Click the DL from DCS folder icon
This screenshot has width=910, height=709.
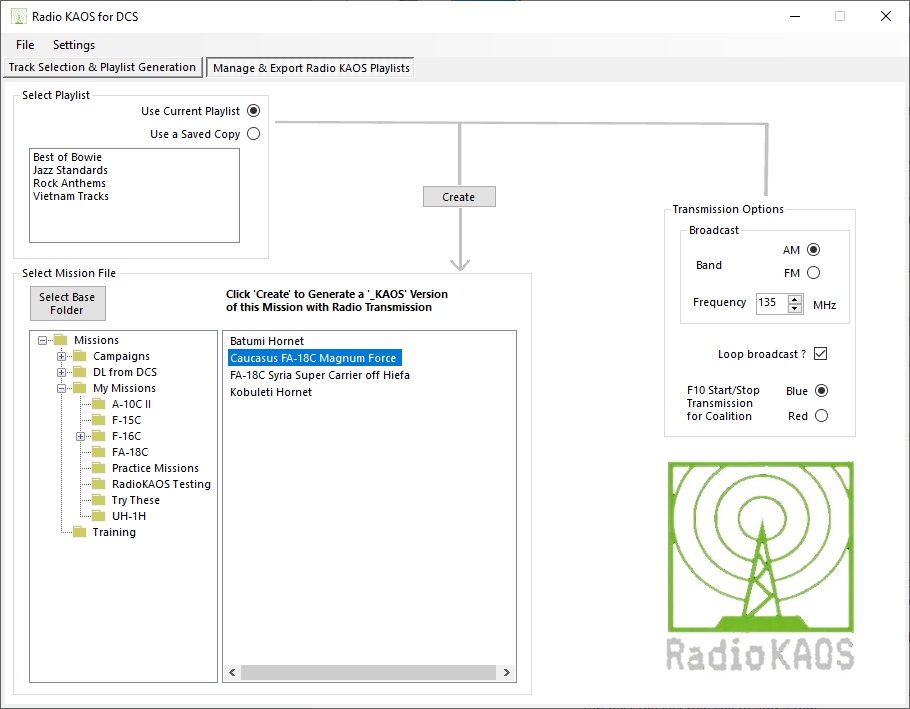[79, 372]
